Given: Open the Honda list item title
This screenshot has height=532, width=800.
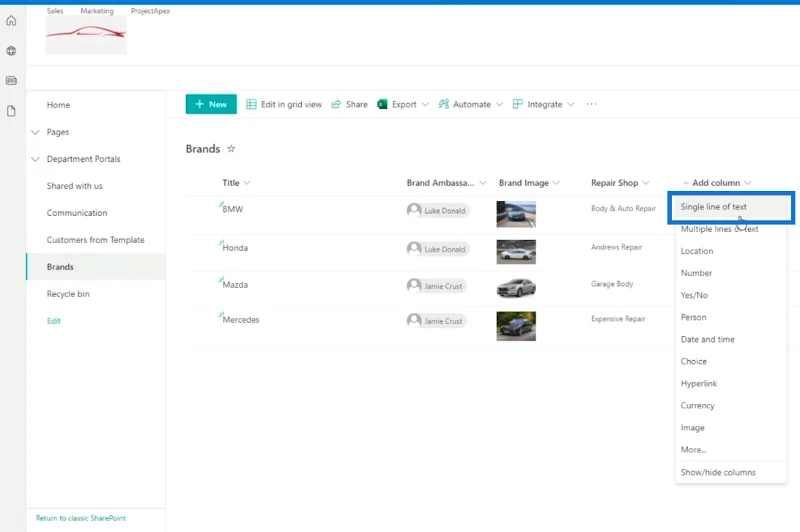Looking at the screenshot, I should pyautogui.click(x=235, y=248).
